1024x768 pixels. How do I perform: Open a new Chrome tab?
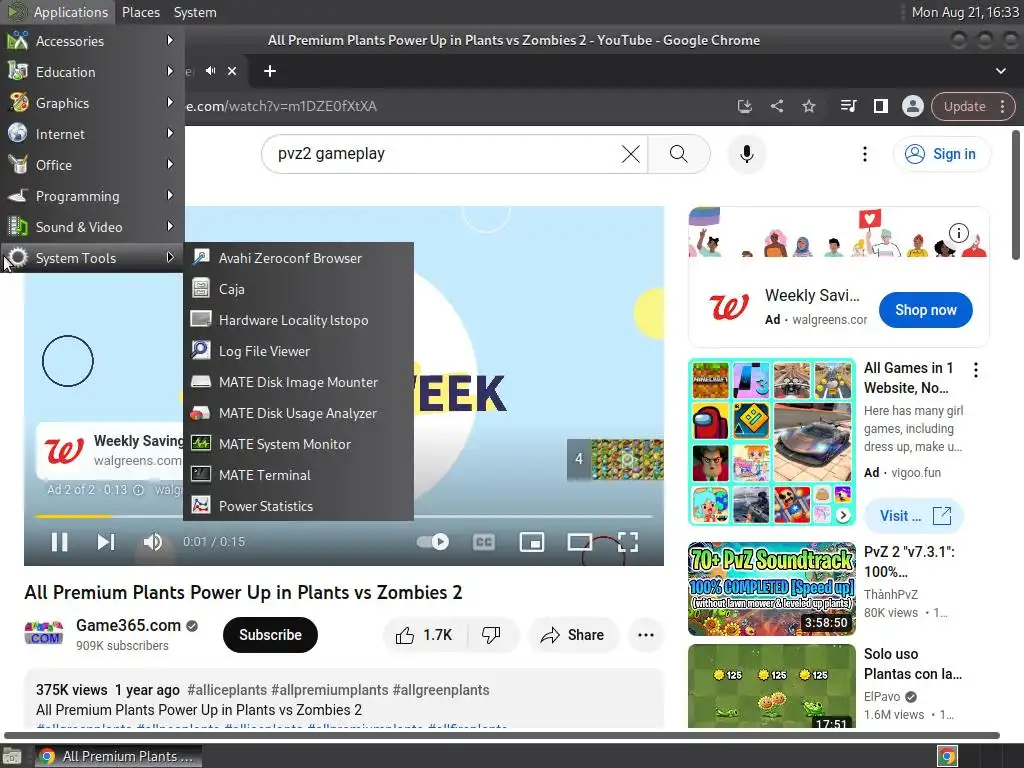pos(270,71)
